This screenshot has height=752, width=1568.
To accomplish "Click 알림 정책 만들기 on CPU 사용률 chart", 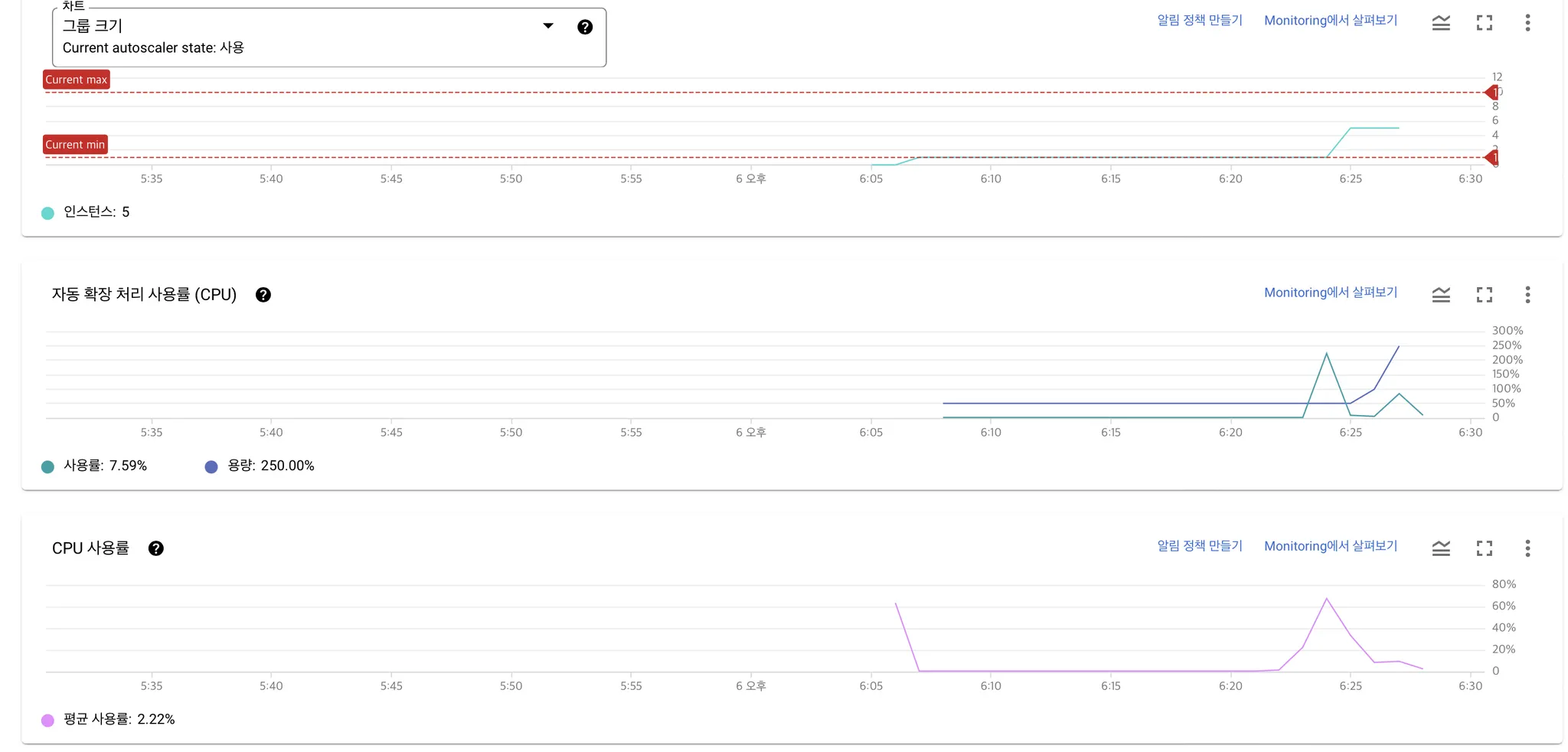I will (1200, 546).
